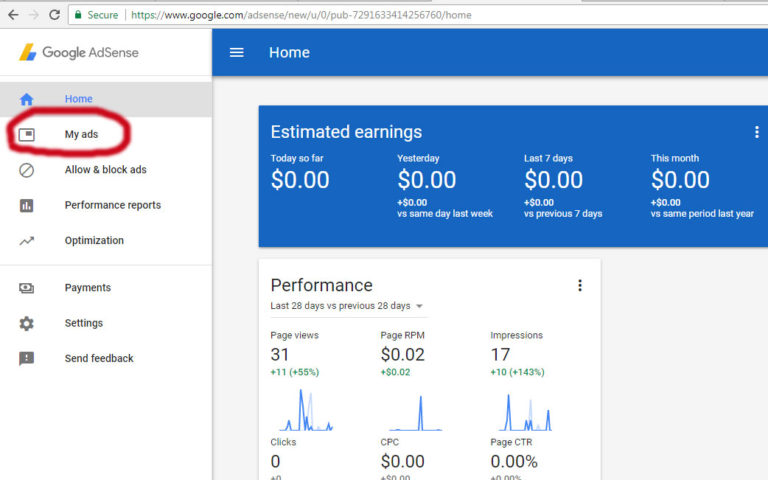Viewport: 768px width, 480px height.
Task: Click the +11 (+55%) change
Action: coord(295,372)
